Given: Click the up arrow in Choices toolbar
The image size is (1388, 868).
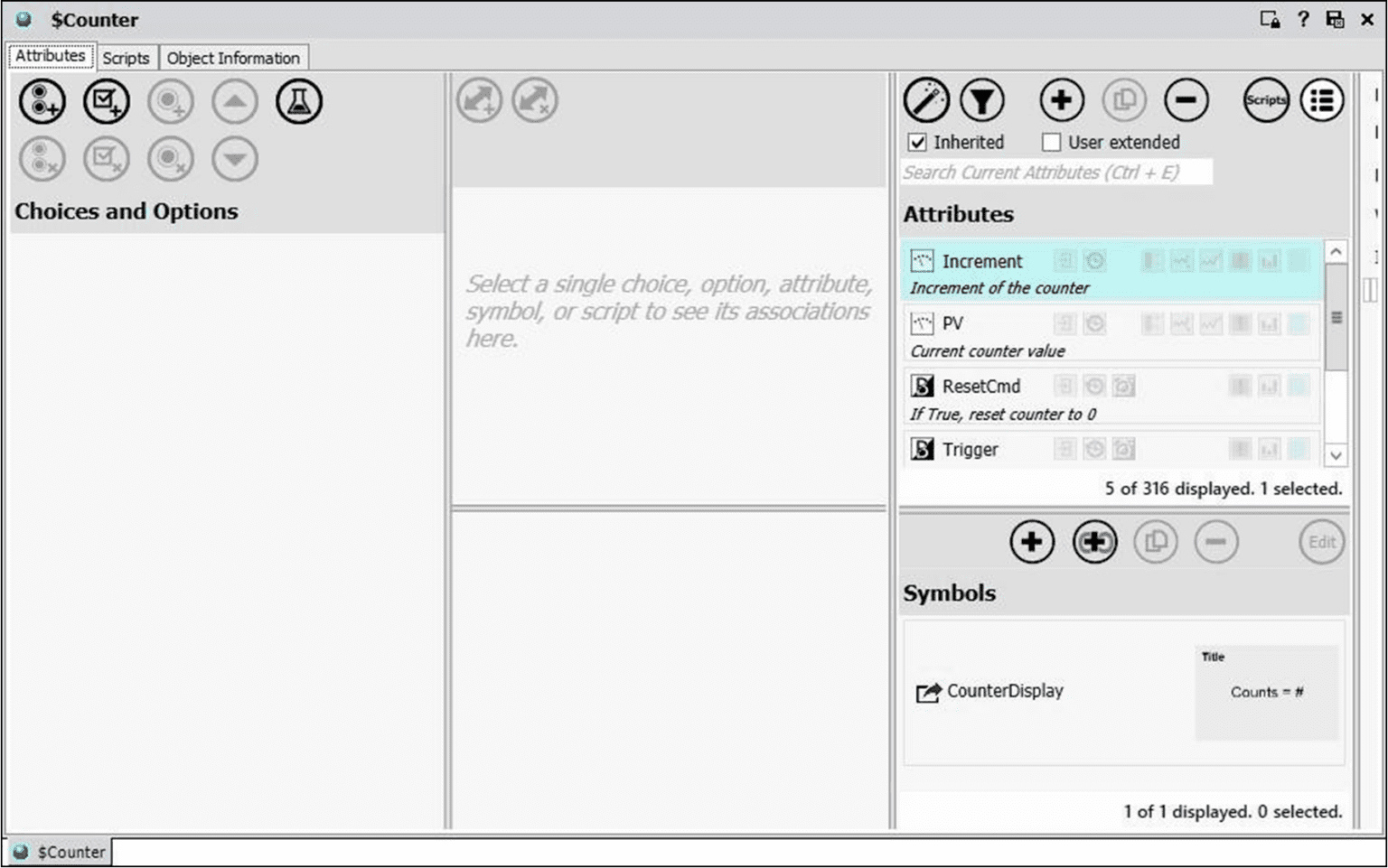Looking at the screenshot, I should (235, 101).
